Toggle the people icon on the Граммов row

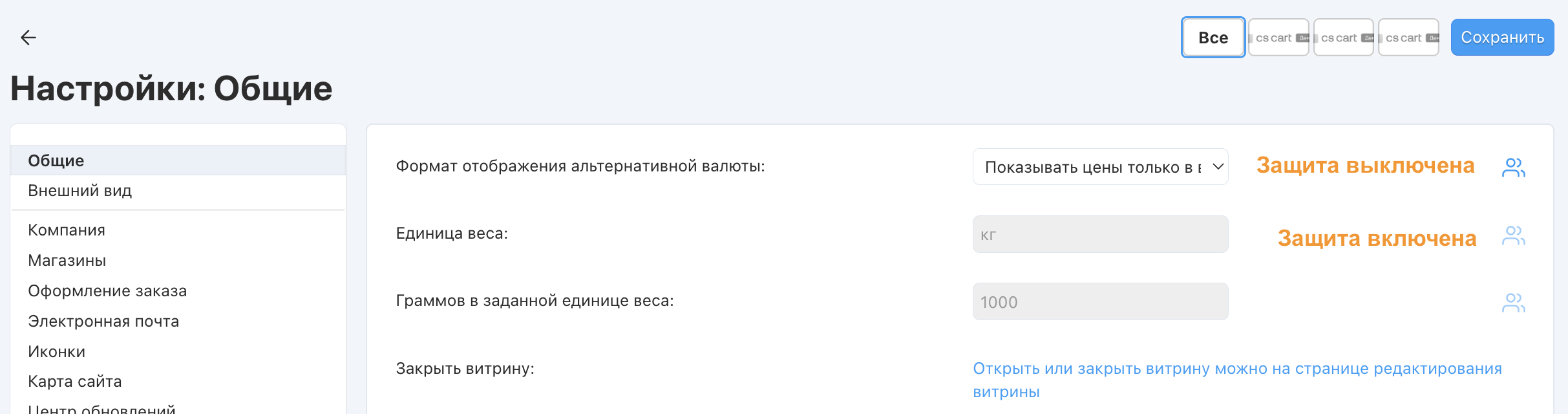(x=1513, y=303)
